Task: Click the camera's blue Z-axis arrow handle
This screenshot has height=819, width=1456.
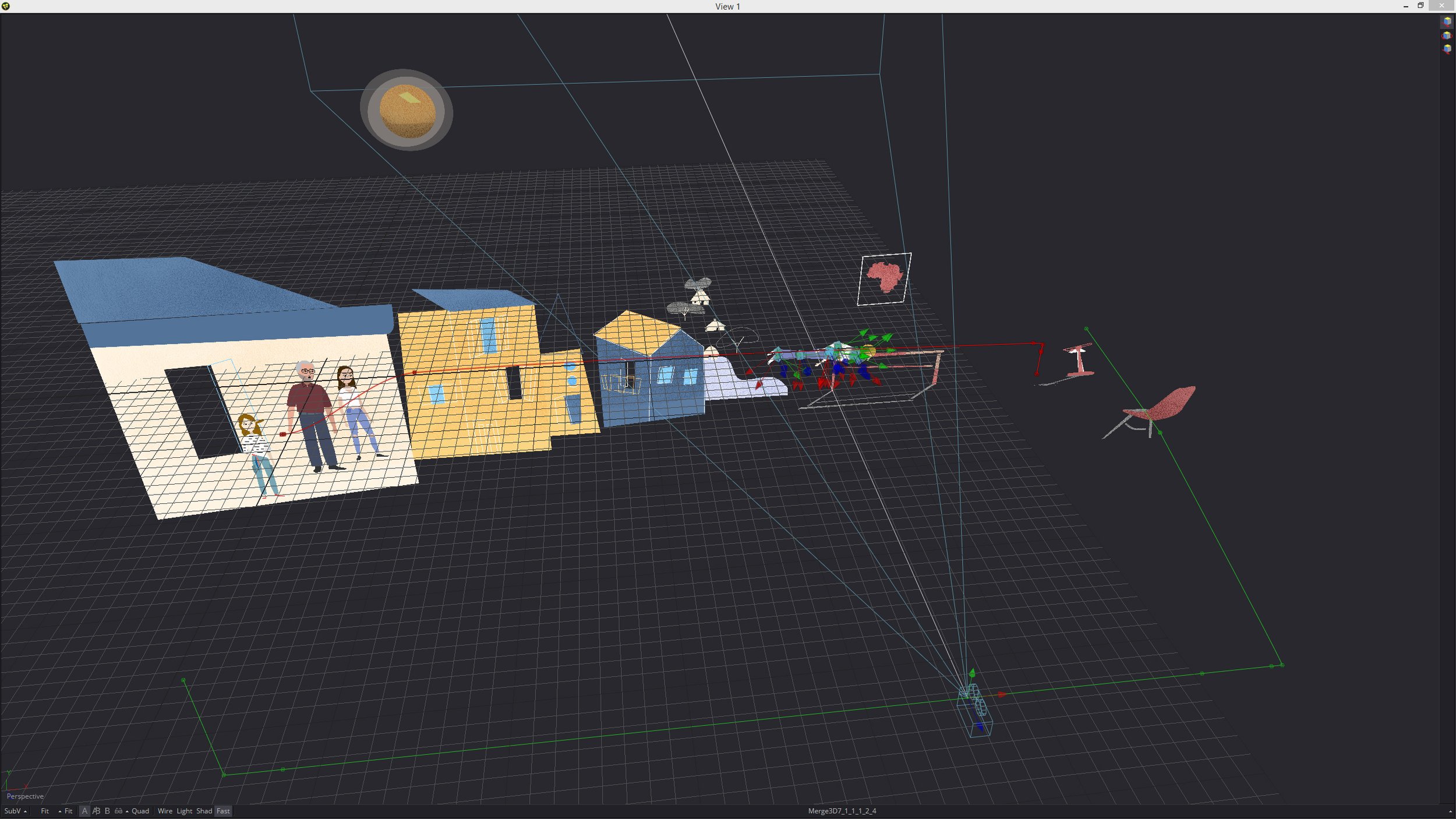Action: (x=981, y=726)
